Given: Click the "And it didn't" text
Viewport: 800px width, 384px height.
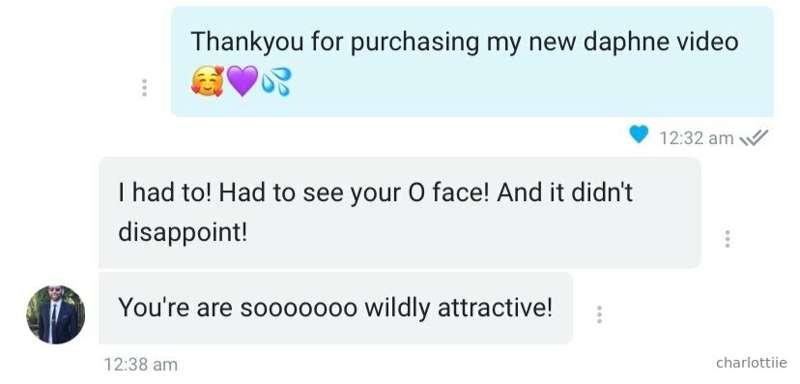Looking at the screenshot, I should [x=565, y=193].
